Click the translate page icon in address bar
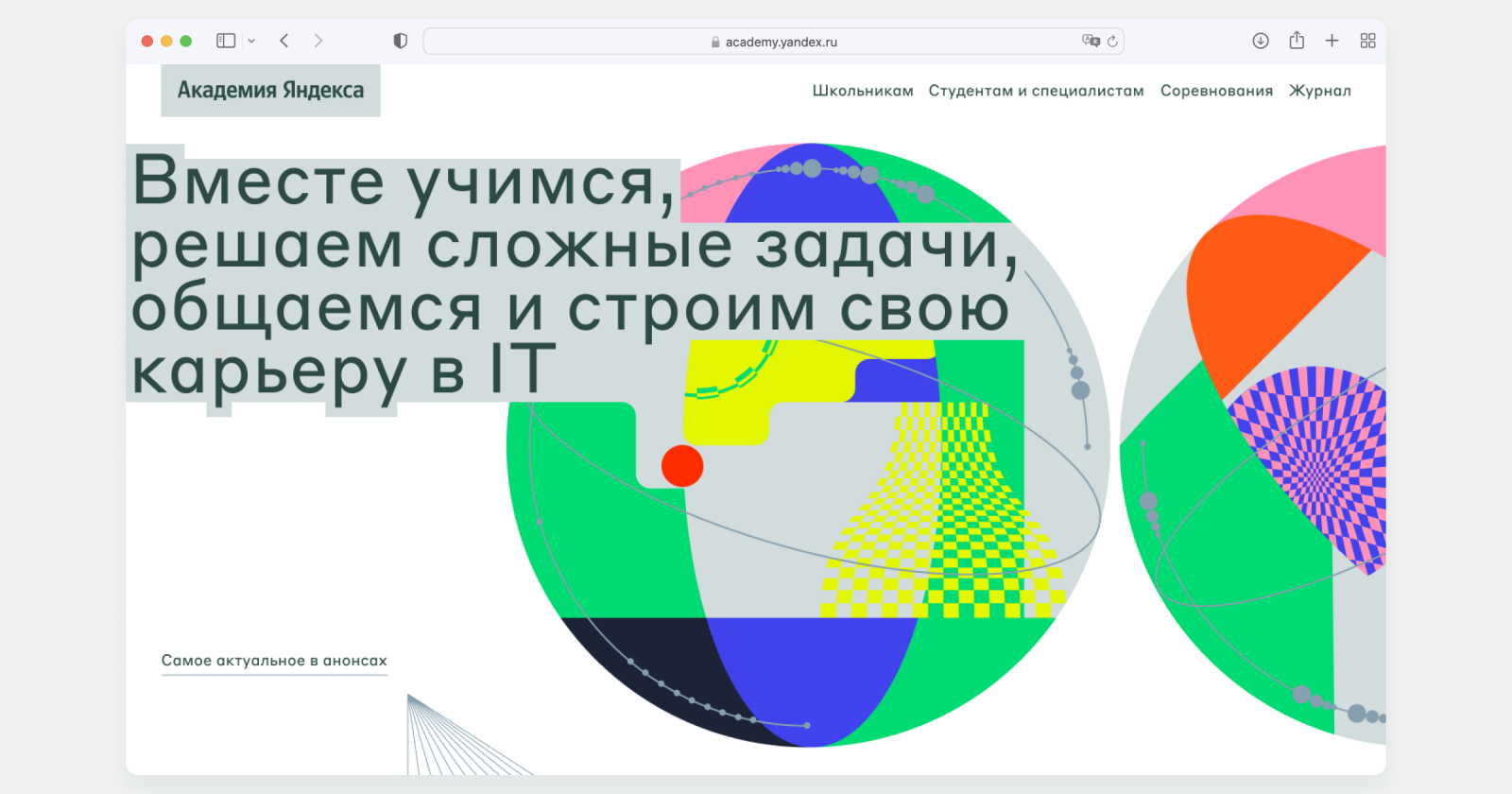The image size is (1512, 794). tap(1091, 41)
